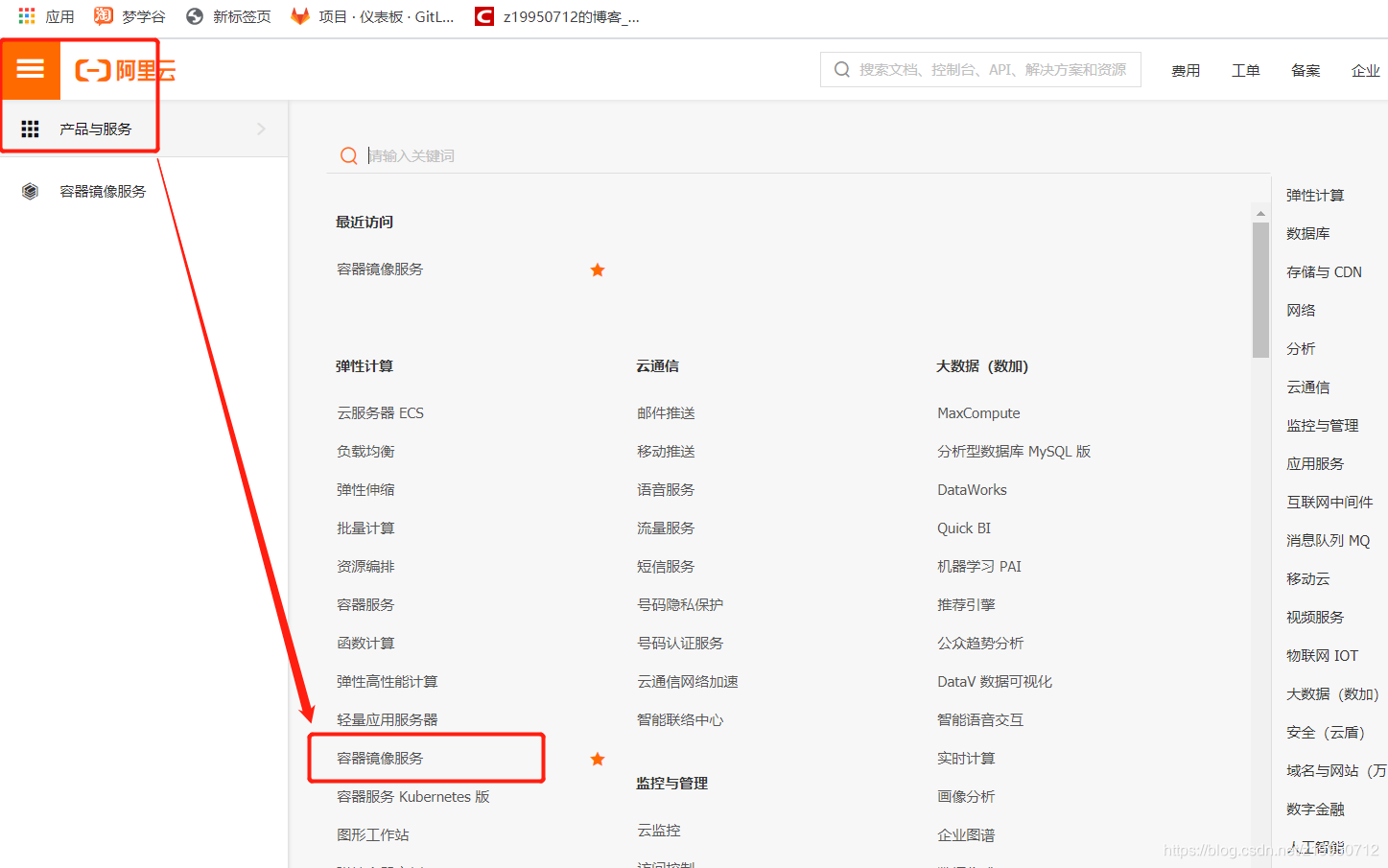Jump to 弹性计算 in right category index
This screenshot has height=868, width=1388.
1315,196
